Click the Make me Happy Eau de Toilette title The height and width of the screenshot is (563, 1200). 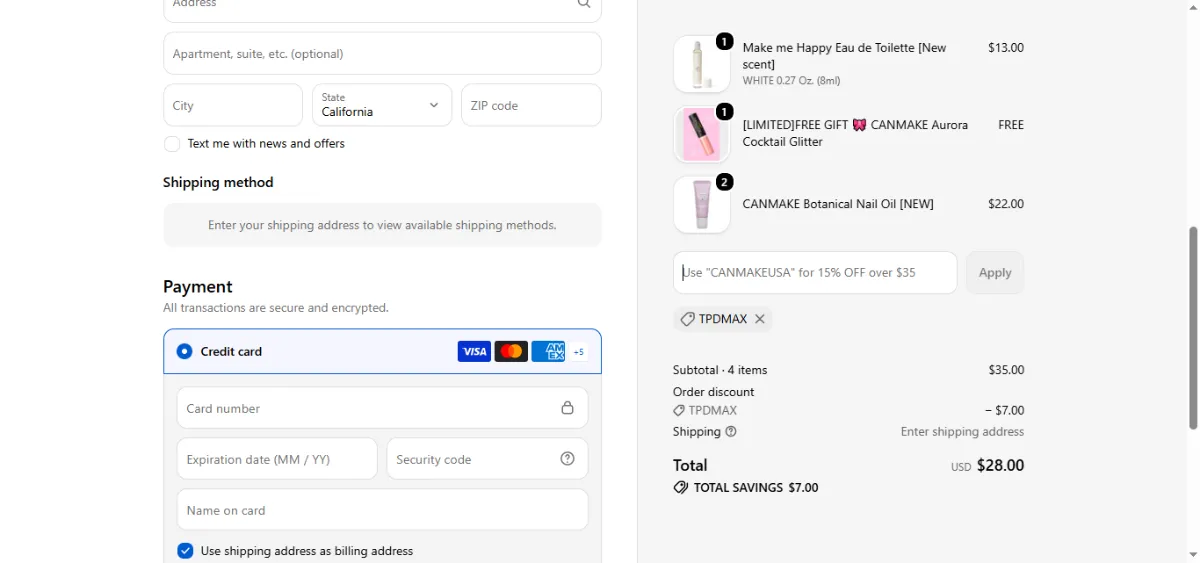pos(844,56)
